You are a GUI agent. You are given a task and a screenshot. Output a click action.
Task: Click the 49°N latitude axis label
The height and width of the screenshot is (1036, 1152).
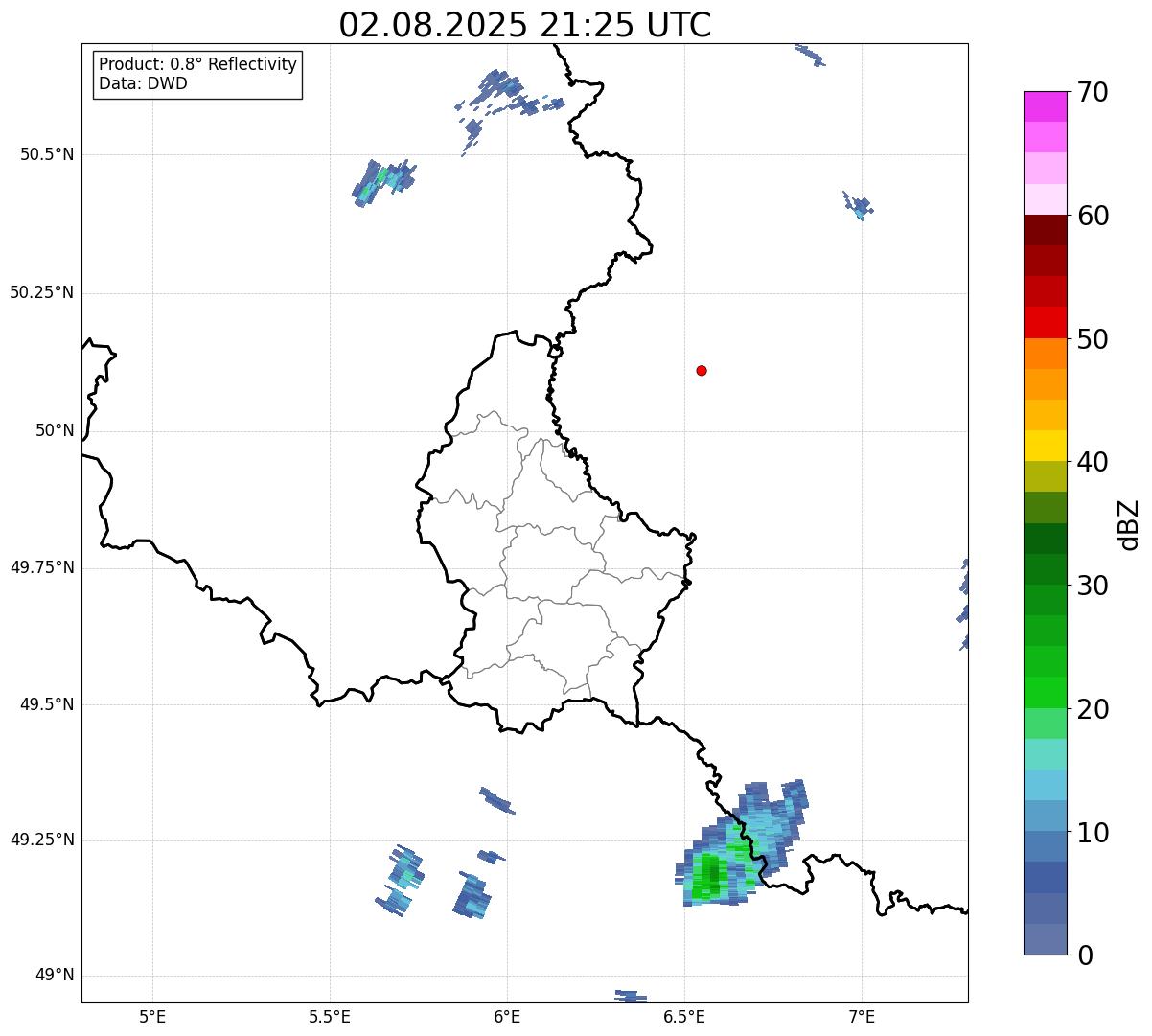pyautogui.click(x=54, y=976)
